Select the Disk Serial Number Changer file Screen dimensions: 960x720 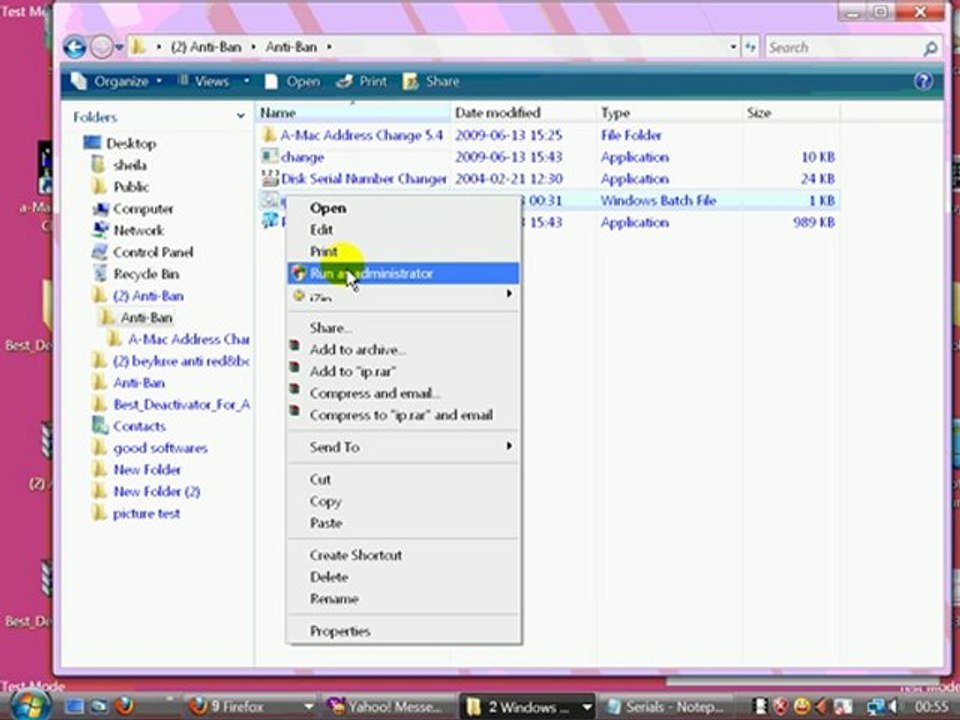[363, 179]
